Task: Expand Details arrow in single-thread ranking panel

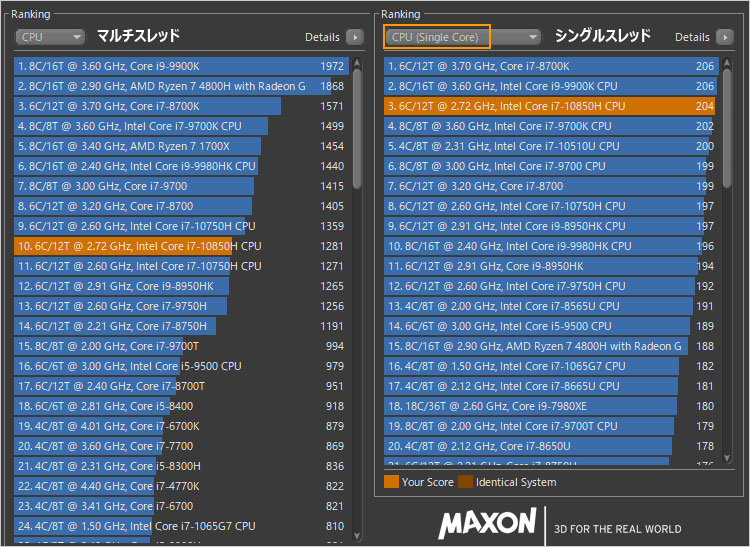Action: click(x=725, y=37)
